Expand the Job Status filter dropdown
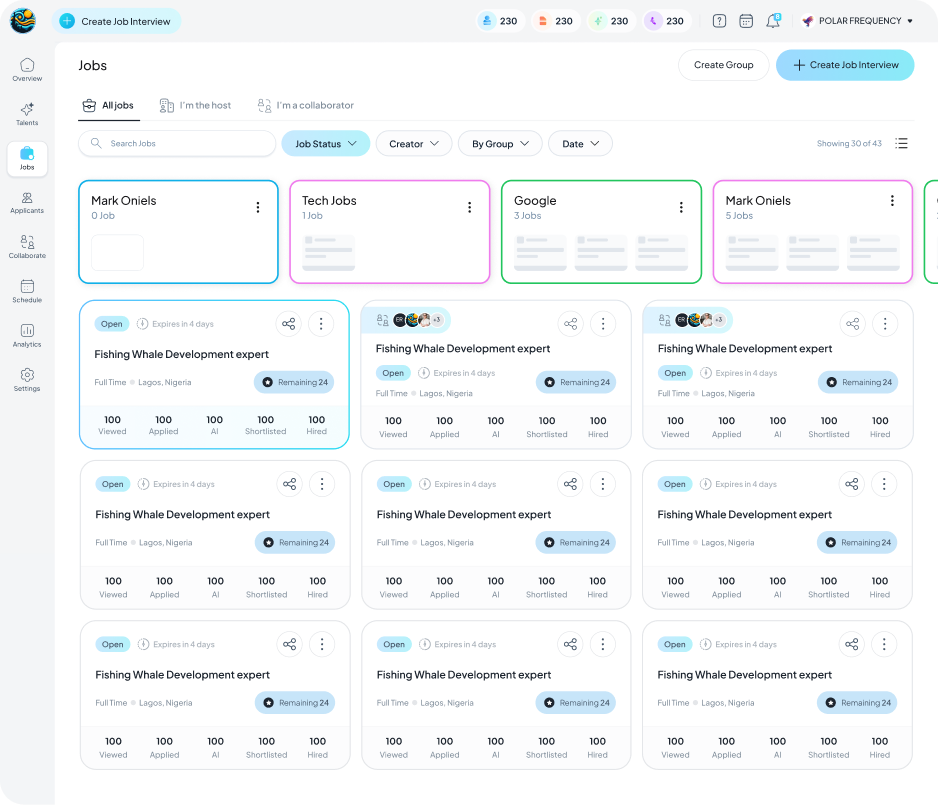This screenshot has height=805, width=938. coord(325,144)
